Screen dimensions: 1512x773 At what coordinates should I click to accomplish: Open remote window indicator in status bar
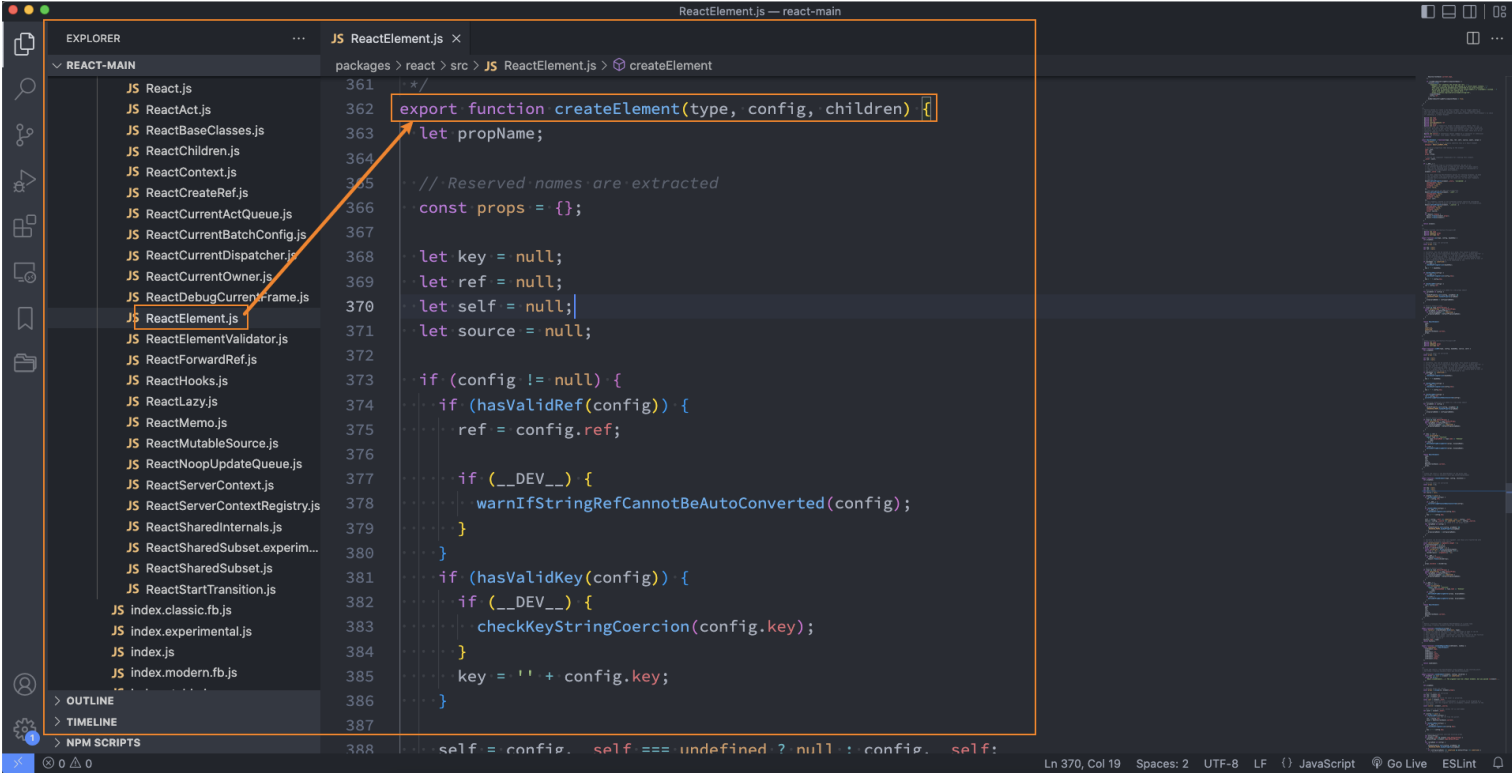pos(17,763)
